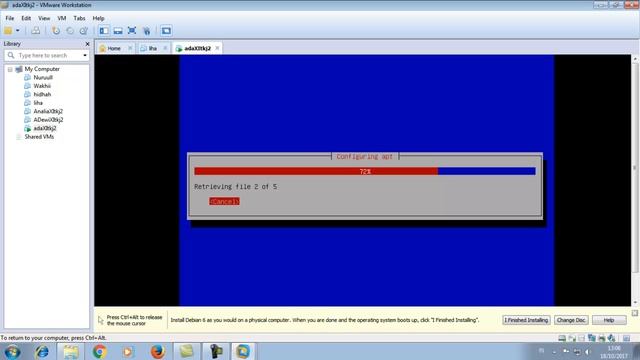
Task: Open the snapshot manager icon
Action: click(x=84, y=31)
